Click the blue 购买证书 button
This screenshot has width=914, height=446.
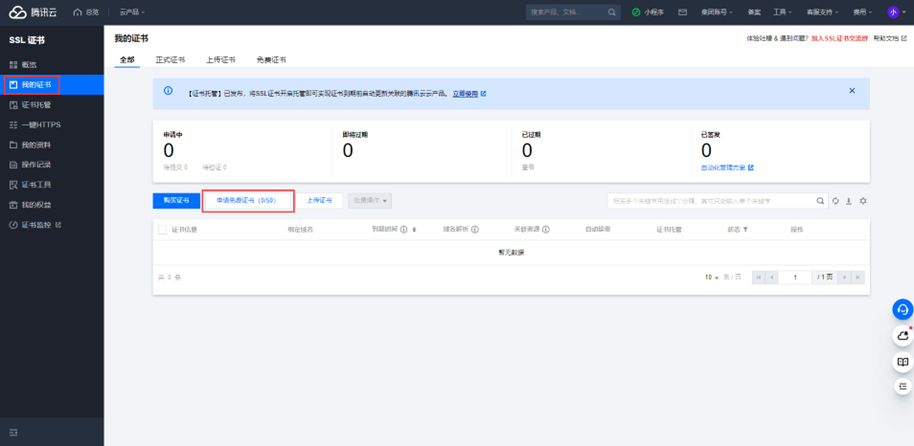[x=176, y=201]
